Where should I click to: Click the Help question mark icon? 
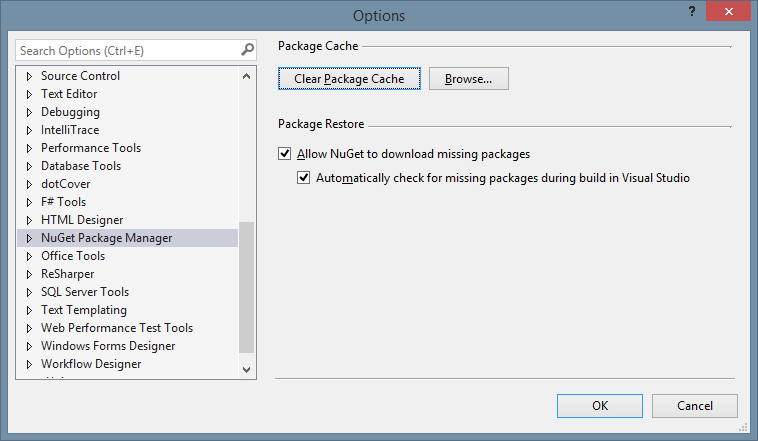[x=691, y=11]
